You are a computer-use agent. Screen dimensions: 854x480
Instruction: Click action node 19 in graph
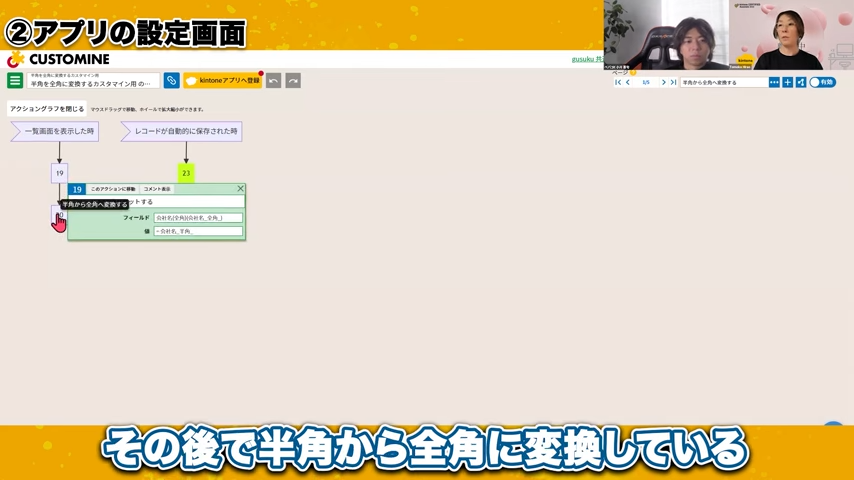coord(59,173)
